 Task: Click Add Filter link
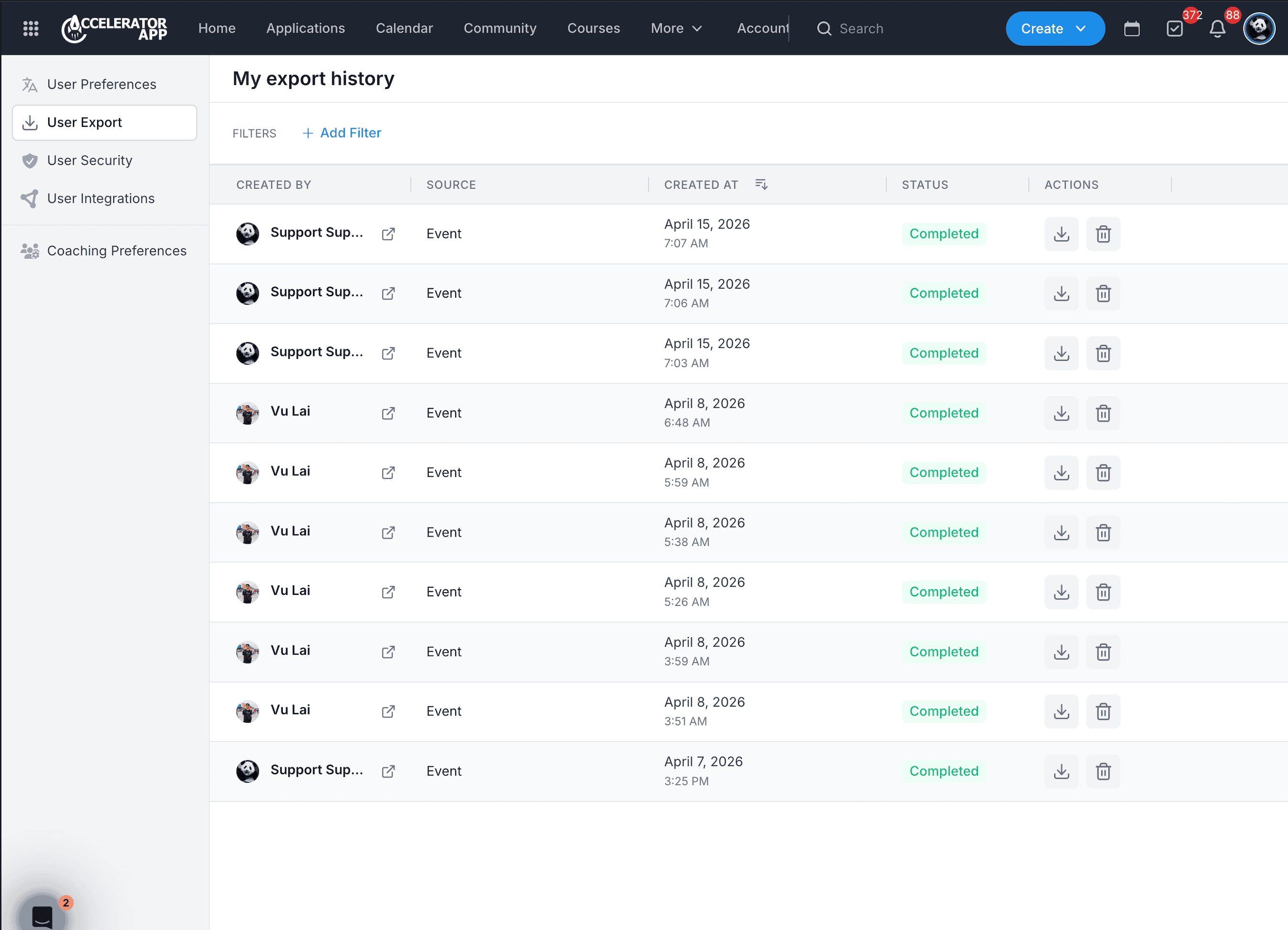pos(342,133)
